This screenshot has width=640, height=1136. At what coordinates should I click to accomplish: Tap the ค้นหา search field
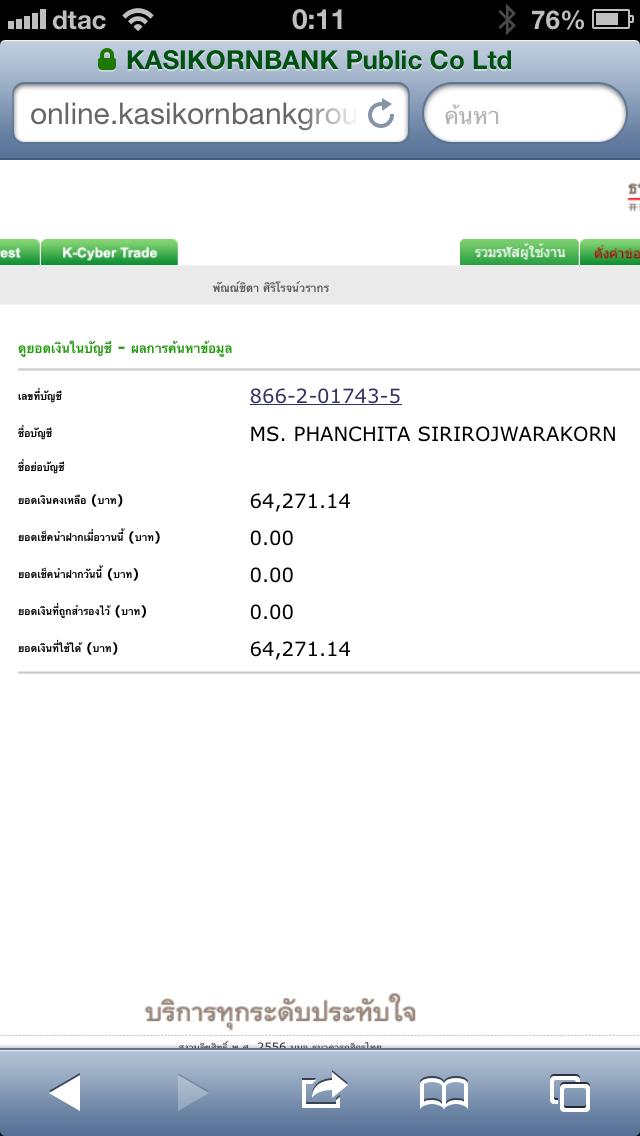(x=525, y=114)
